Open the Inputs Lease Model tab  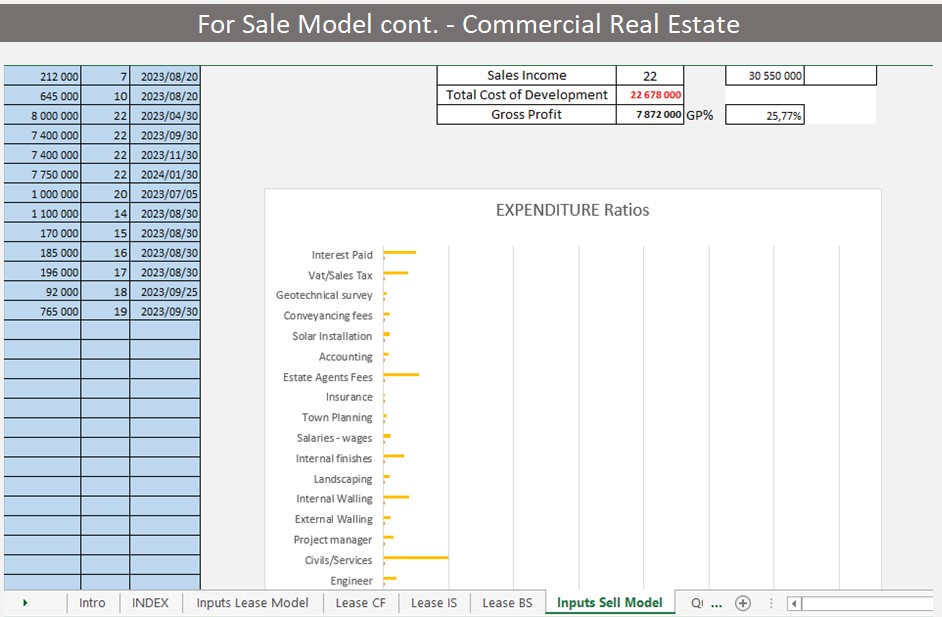click(x=252, y=603)
